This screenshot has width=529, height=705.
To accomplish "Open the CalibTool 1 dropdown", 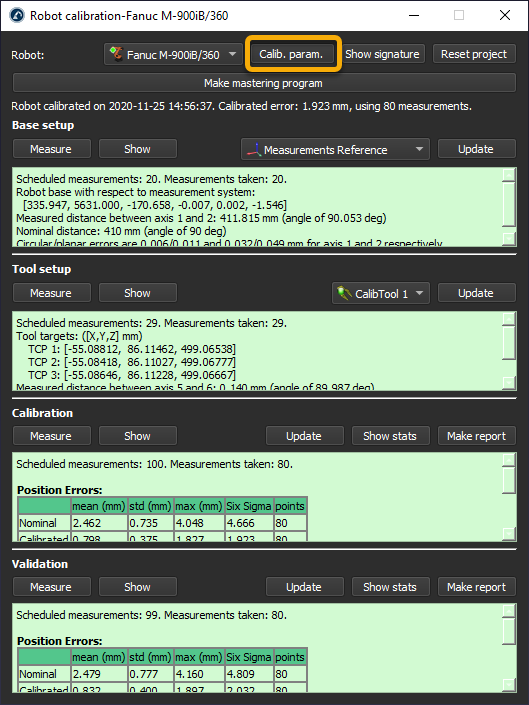I will [381, 293].
